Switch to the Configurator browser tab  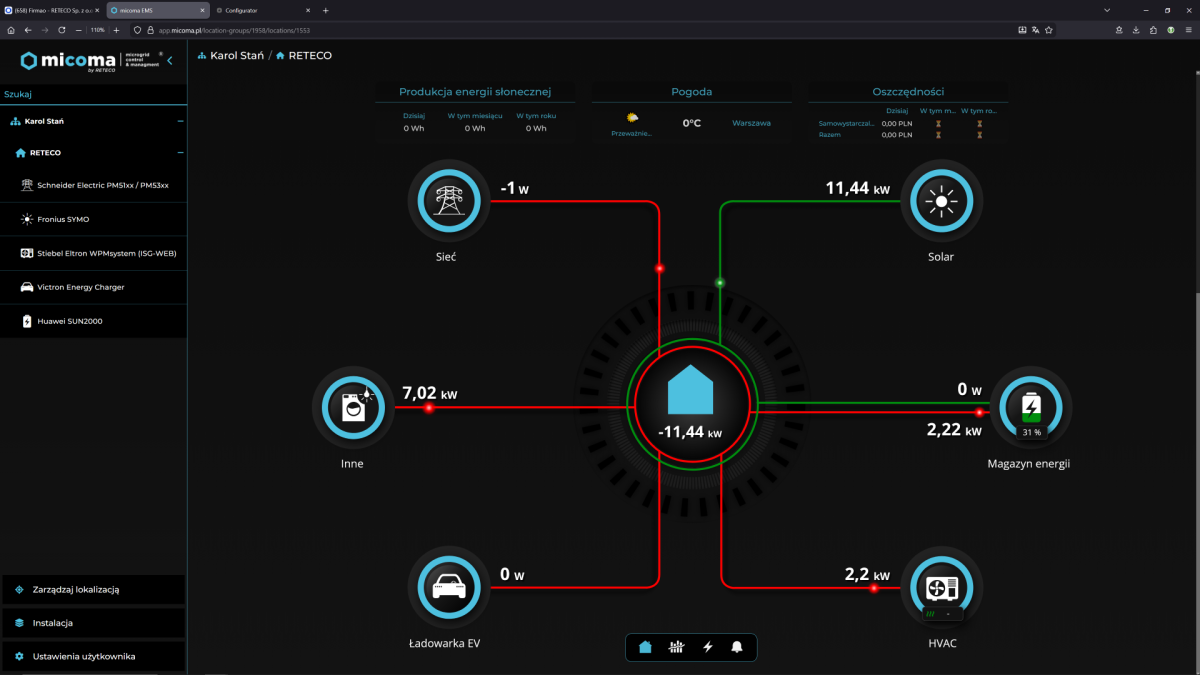pyautogui.click(x=242, y=10)
